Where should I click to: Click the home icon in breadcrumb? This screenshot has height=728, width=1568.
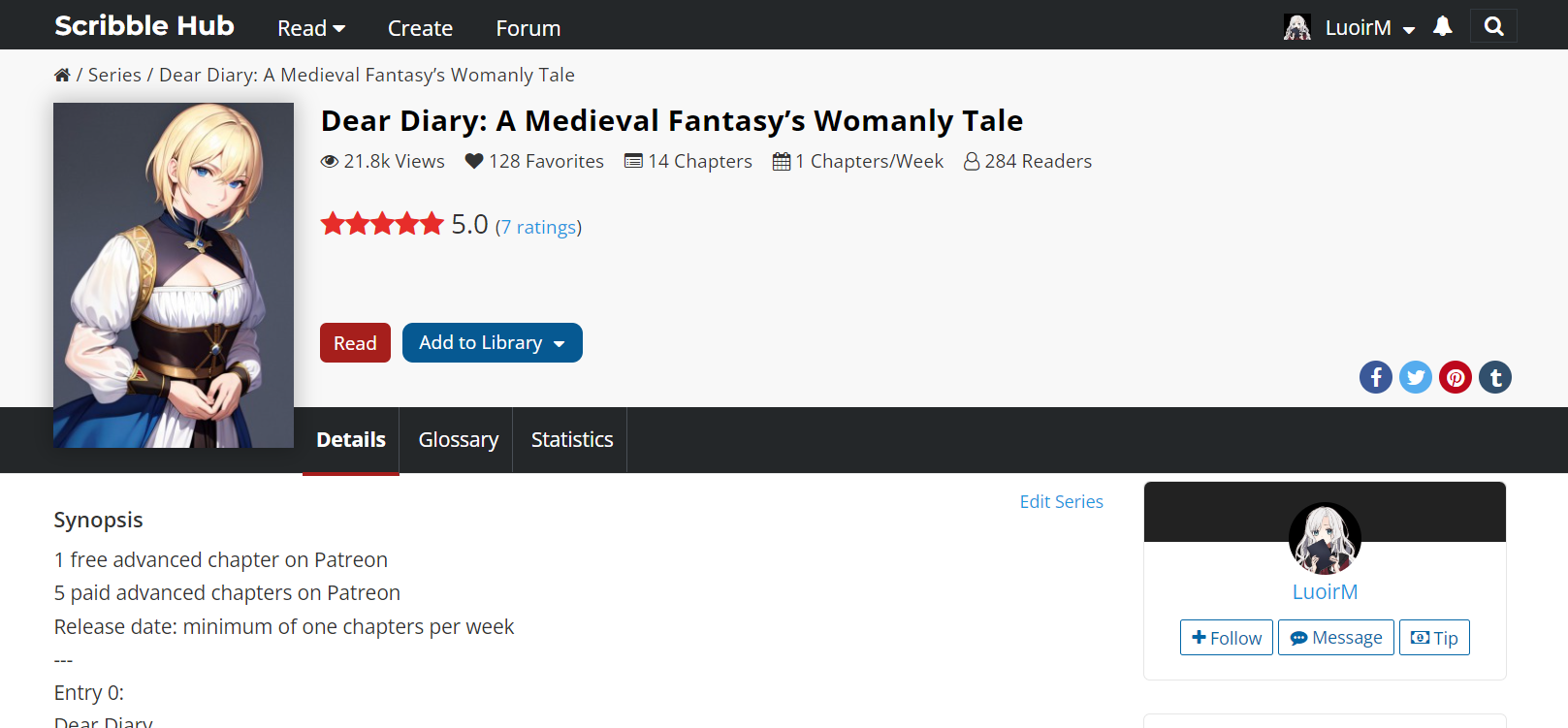(x=62, y=75)
